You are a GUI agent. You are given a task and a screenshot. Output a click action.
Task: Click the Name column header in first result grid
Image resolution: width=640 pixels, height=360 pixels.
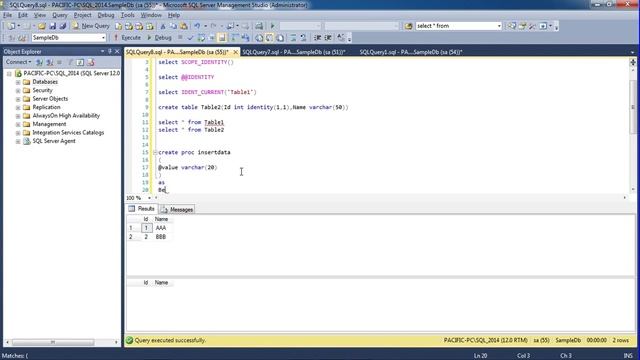pyautogui.click(x=162, y=219)
